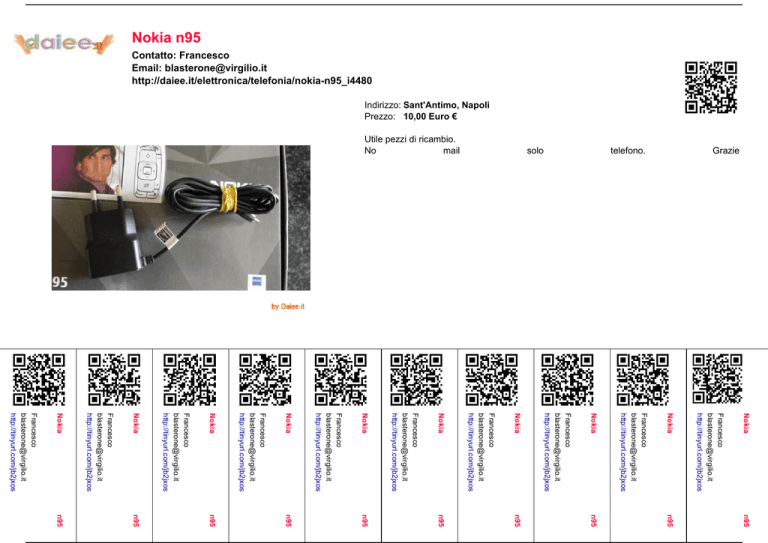Select the third tear-off QR code from left
Viewport: 768px width, 543px height.
tap(189, 378)
